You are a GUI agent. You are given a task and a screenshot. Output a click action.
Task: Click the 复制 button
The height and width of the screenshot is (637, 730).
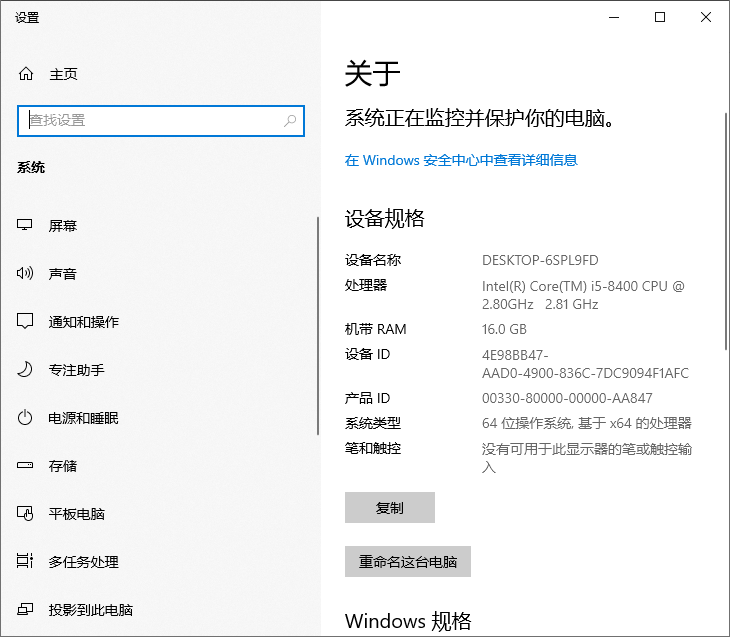pos(390,508)
